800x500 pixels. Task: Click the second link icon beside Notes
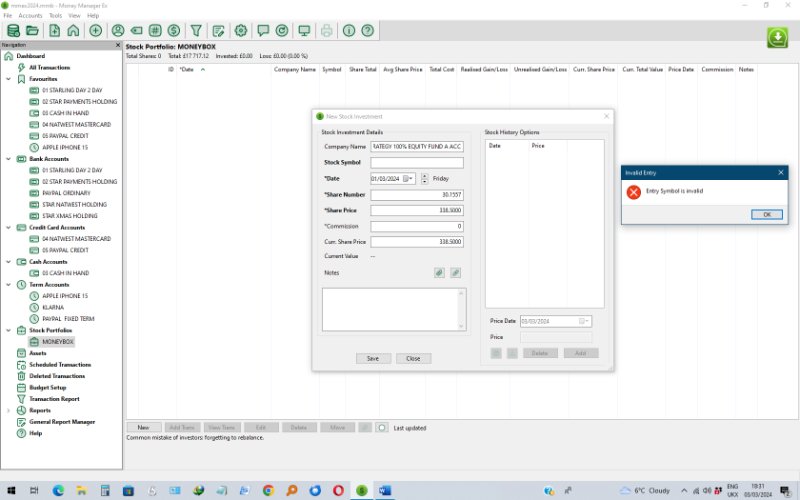pyautogui.click(x=456, y=272)
